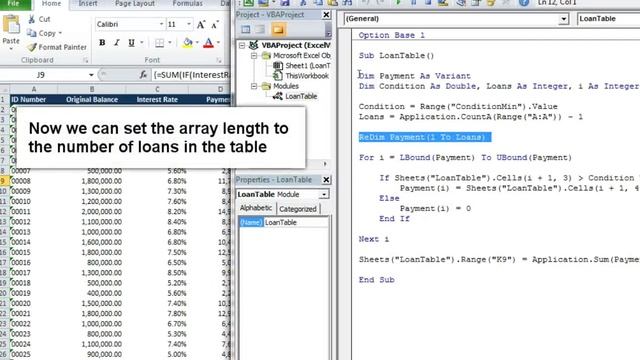
Task: Click the Paste icon in Clipboard group
Action: pyautogui.click(x=11, y=25)
